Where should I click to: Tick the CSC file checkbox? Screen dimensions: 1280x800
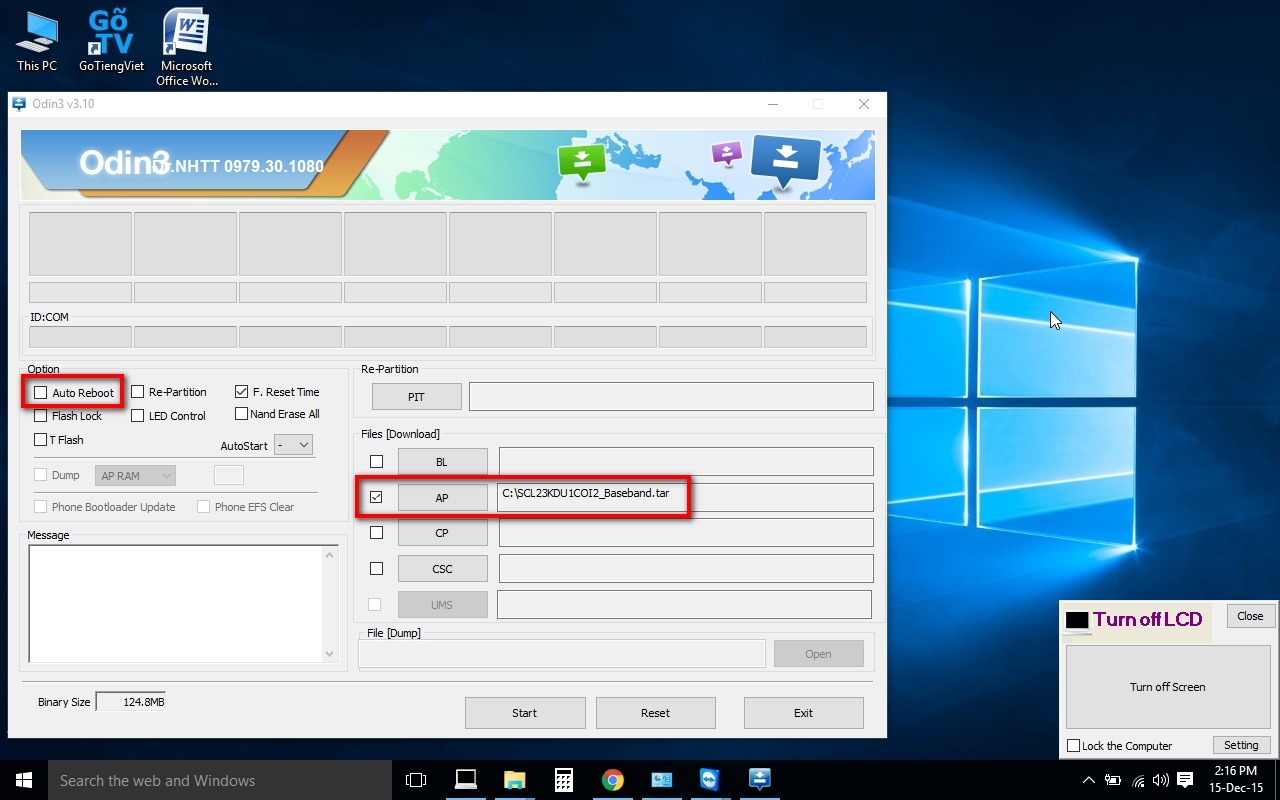click(x=376, y=568)
